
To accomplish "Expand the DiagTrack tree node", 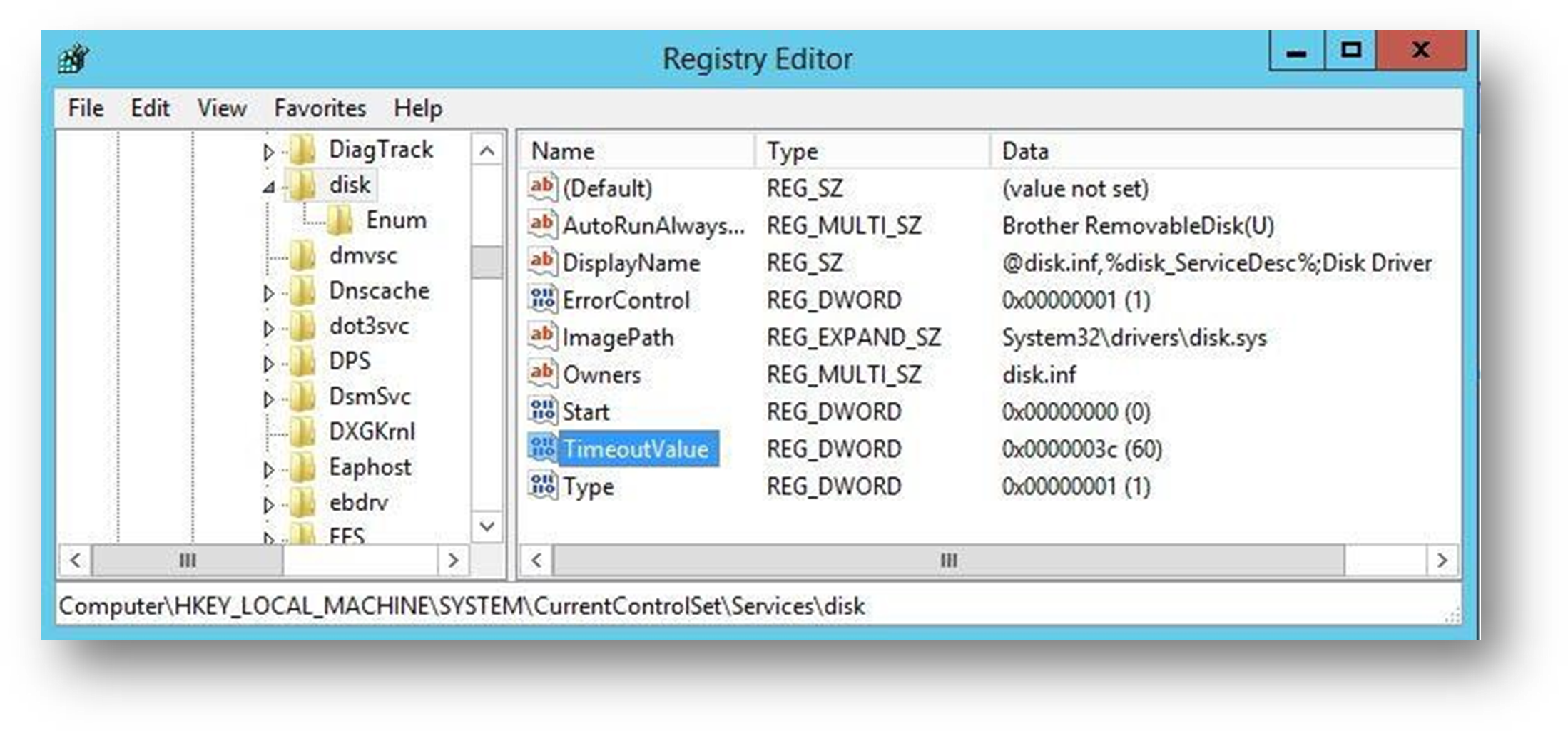I will [x=269, y=152].
